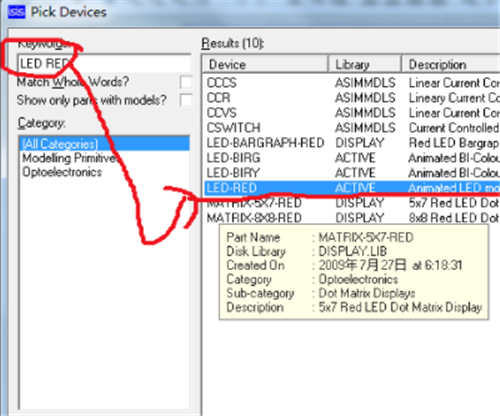Enable the Match Whole Words checkbox
Viewport: 500px width, 416px height.
(186, 82)
